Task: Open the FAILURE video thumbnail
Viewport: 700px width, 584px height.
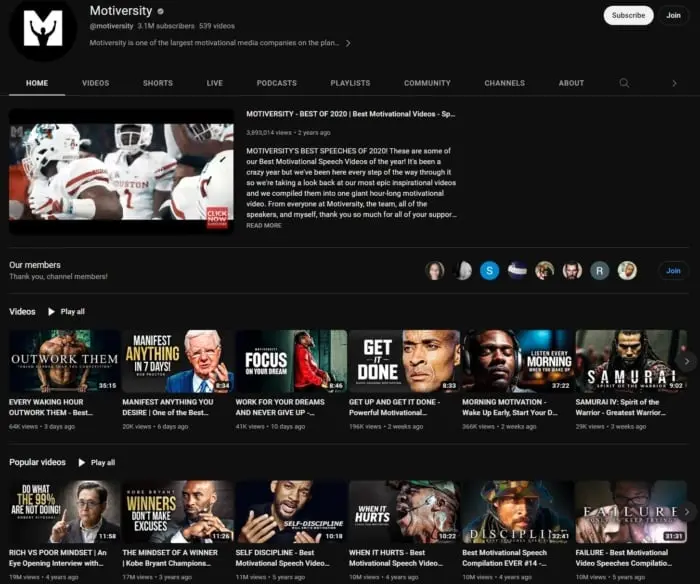Action: click(x=631, y=512)
